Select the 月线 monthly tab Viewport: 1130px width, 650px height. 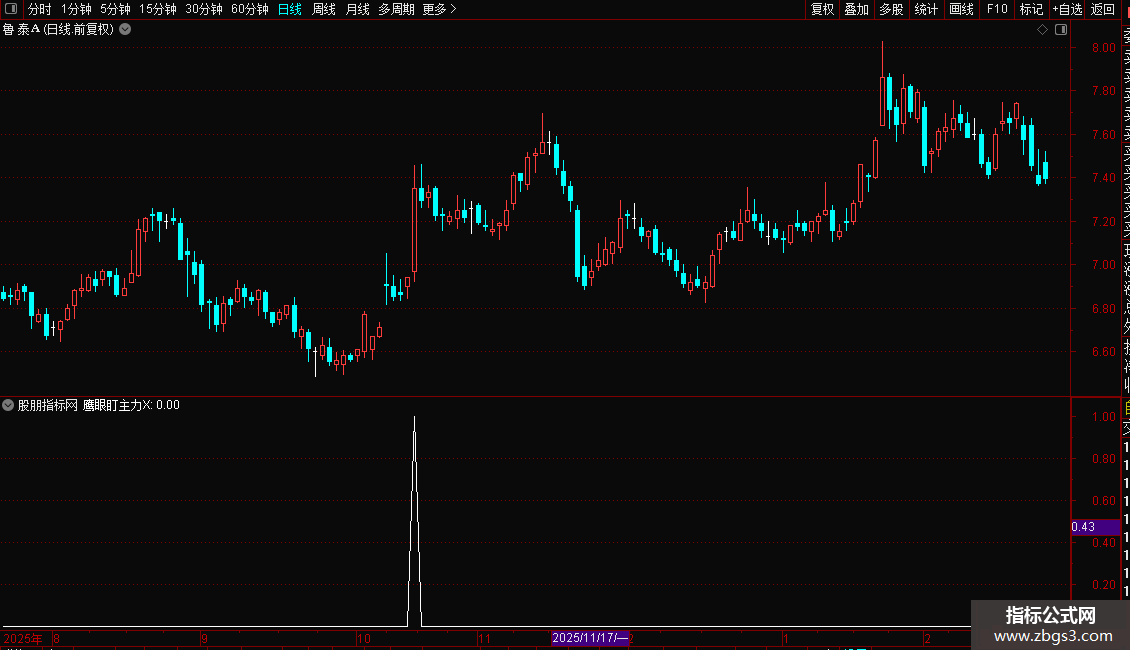point(357,9)
